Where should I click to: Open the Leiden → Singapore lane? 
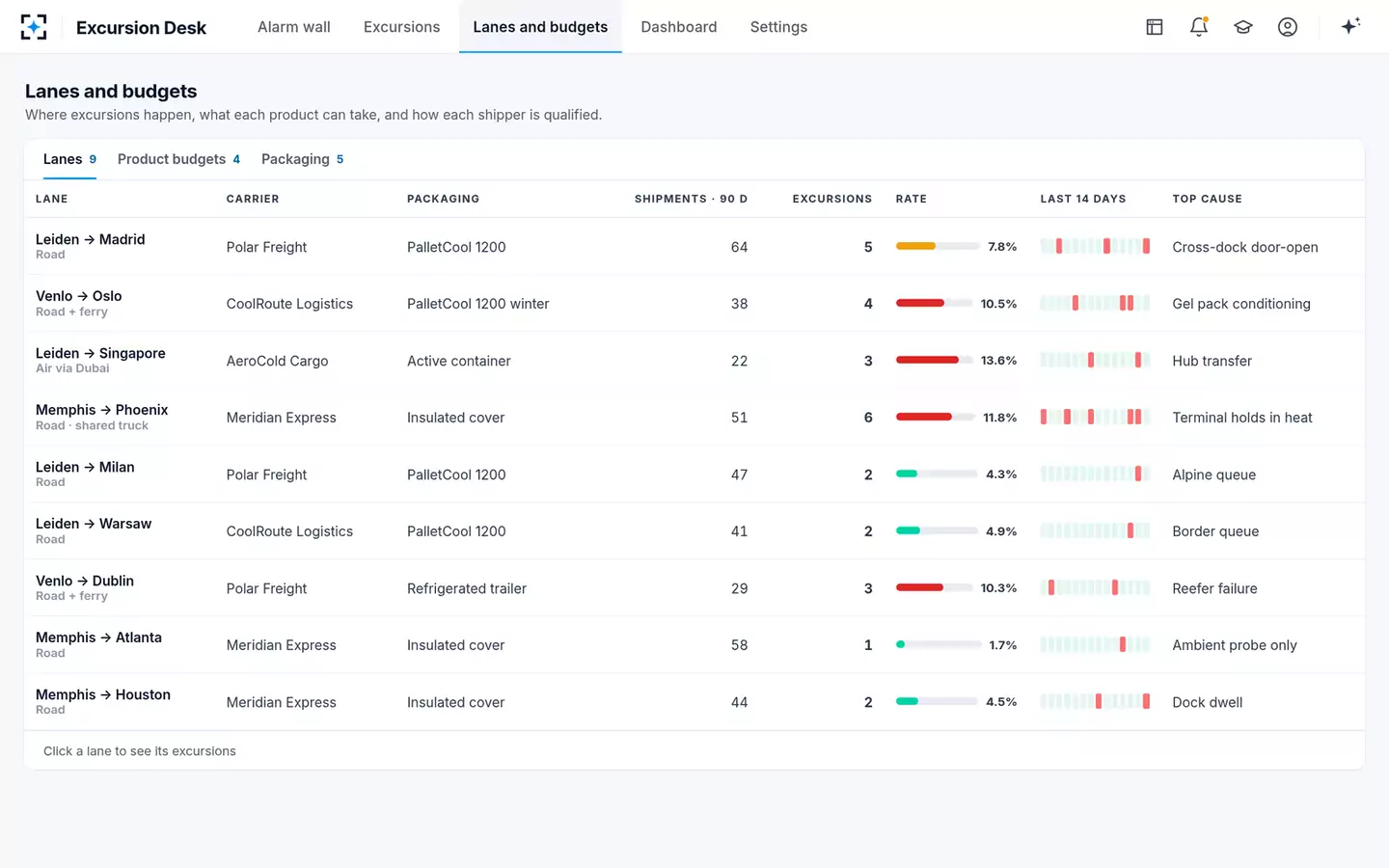(x=694, y=361)
